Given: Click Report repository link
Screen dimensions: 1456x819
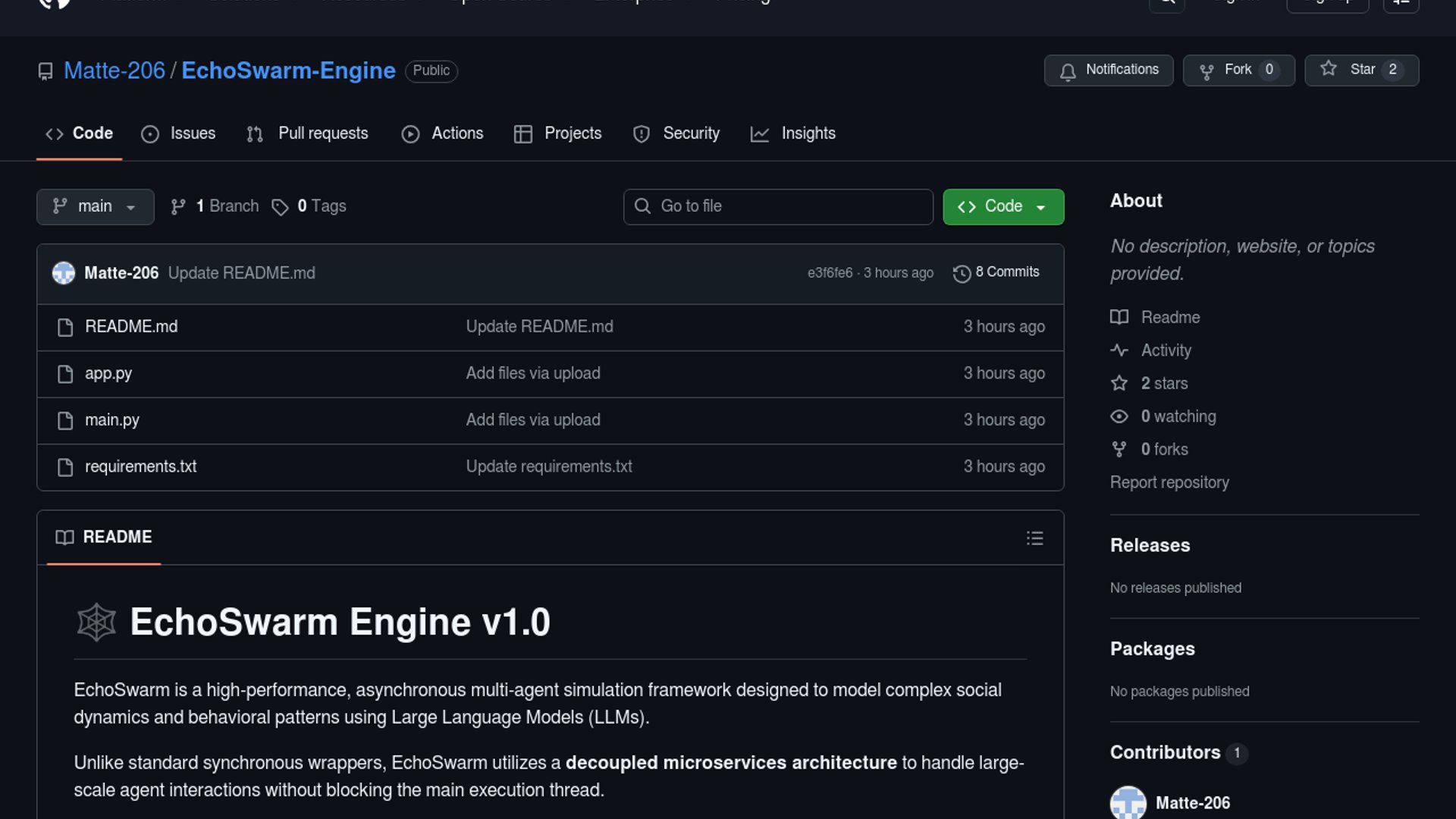Looking at the screenshot, I should (x=1169, y=482).
